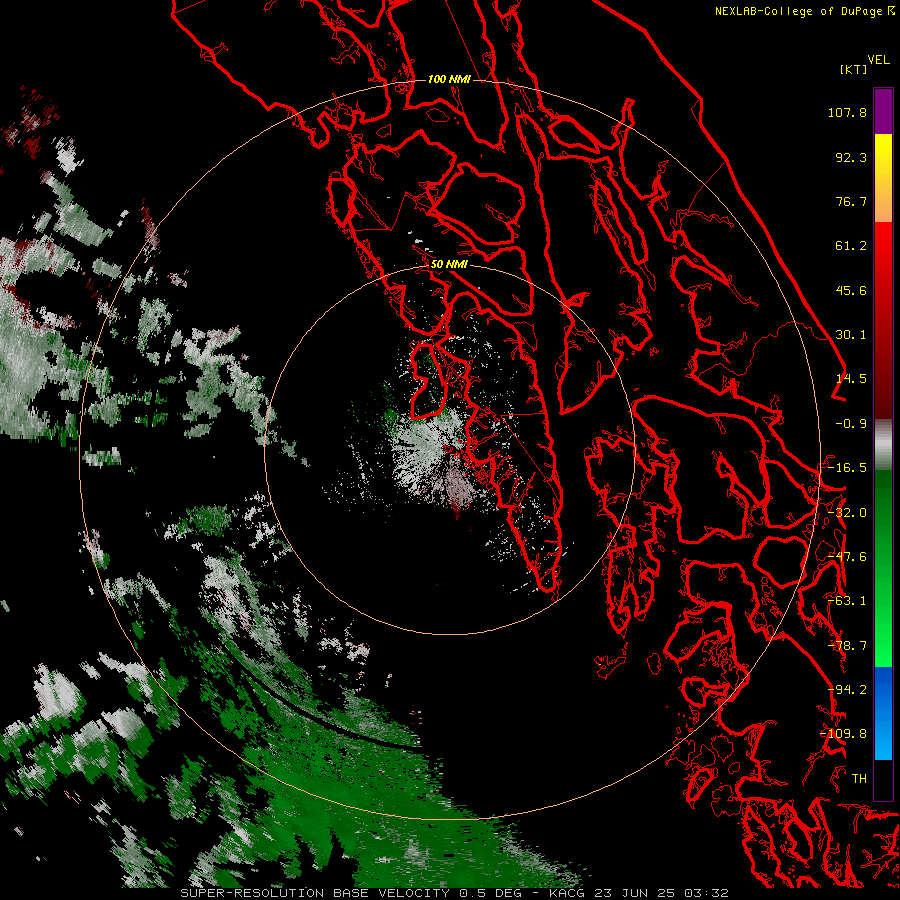900x900 pixels.
Task: Click the -109.8 legend value
Action: (843, 734)
